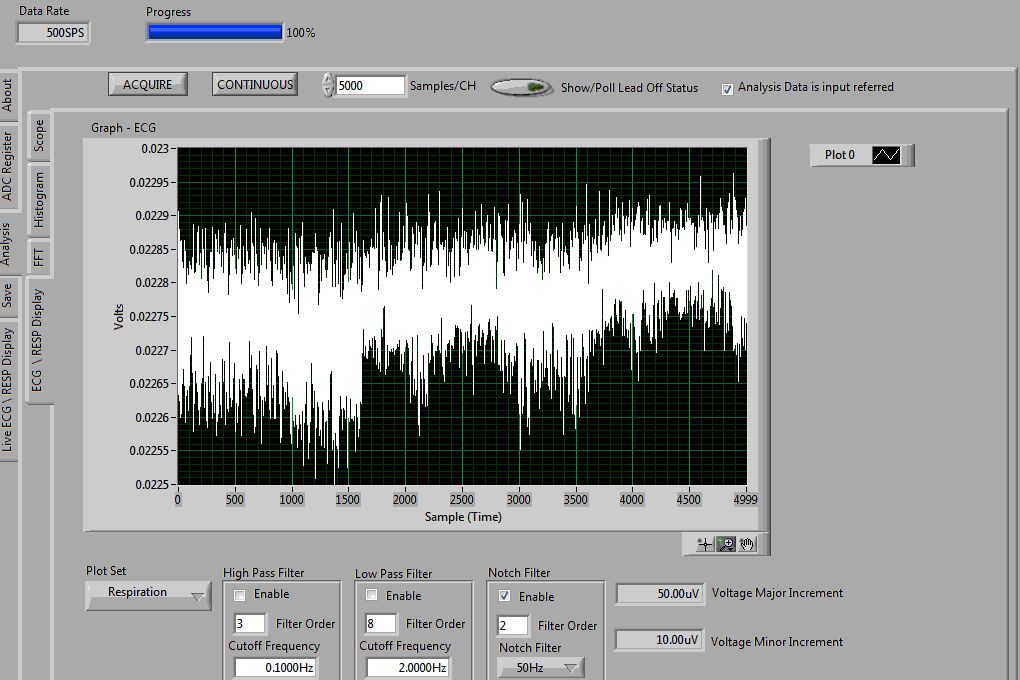Enable the Low Pass Filter checkbox
This screenshot has width=1020, height=680.
372,595
